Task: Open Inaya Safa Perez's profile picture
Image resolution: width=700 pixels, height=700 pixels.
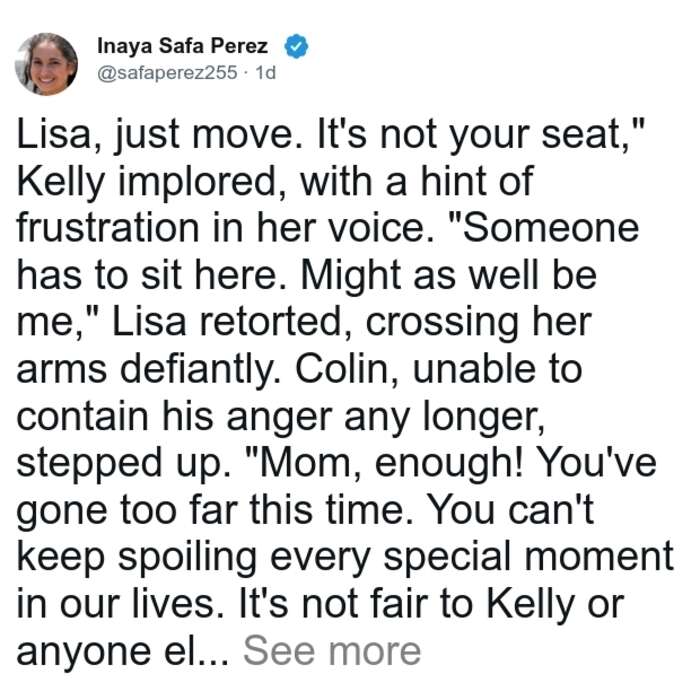Action: click(x=46, y=64)
